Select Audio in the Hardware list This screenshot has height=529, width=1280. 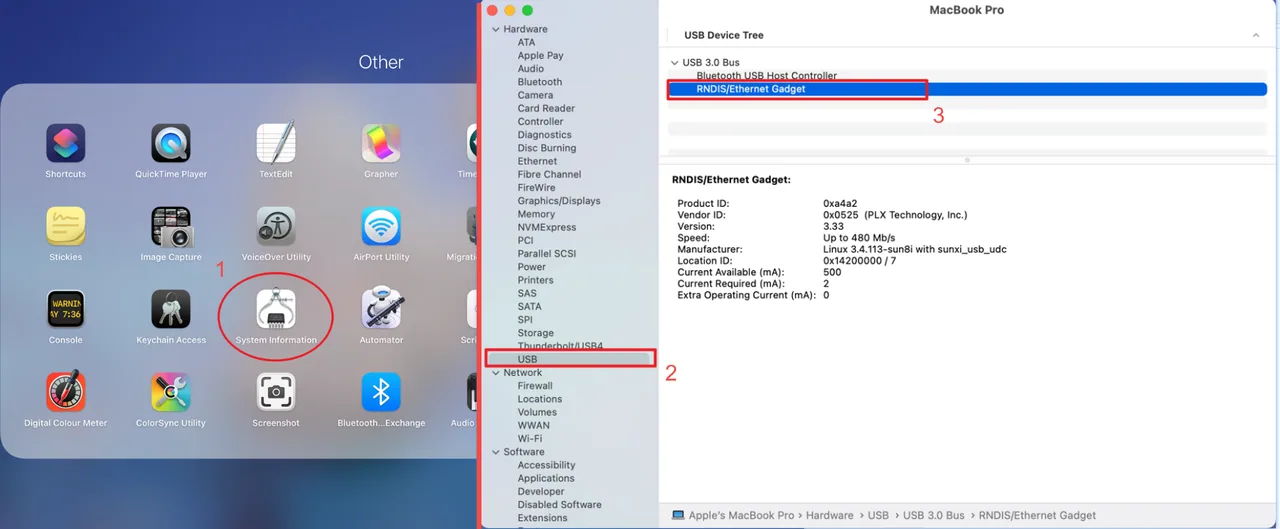pyautogui.click(x=531, y=69)
